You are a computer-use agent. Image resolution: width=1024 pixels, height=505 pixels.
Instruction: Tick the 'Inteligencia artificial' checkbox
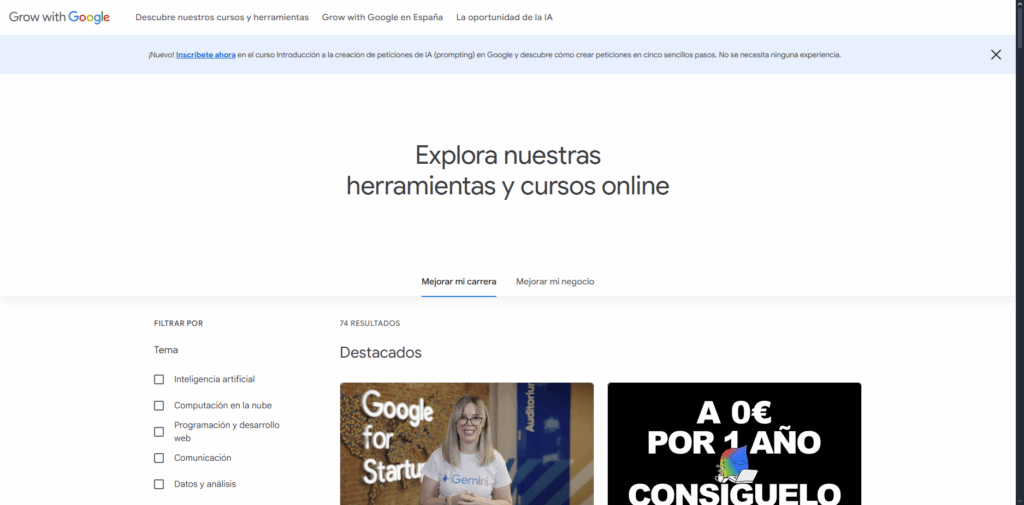pyautogui.click(x=159, y=380)
